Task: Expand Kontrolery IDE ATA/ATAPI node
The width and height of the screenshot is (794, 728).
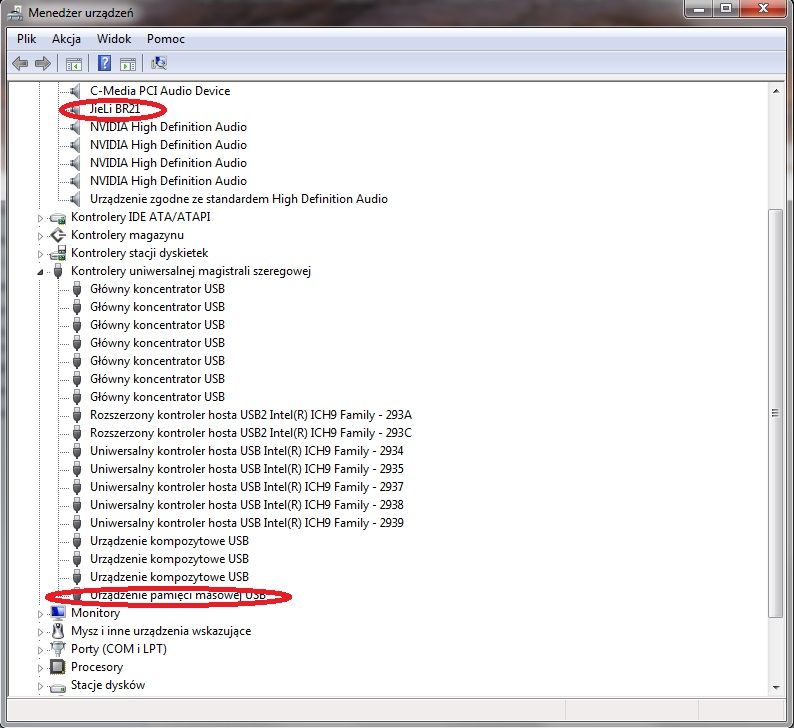Action: click(41, 218)
